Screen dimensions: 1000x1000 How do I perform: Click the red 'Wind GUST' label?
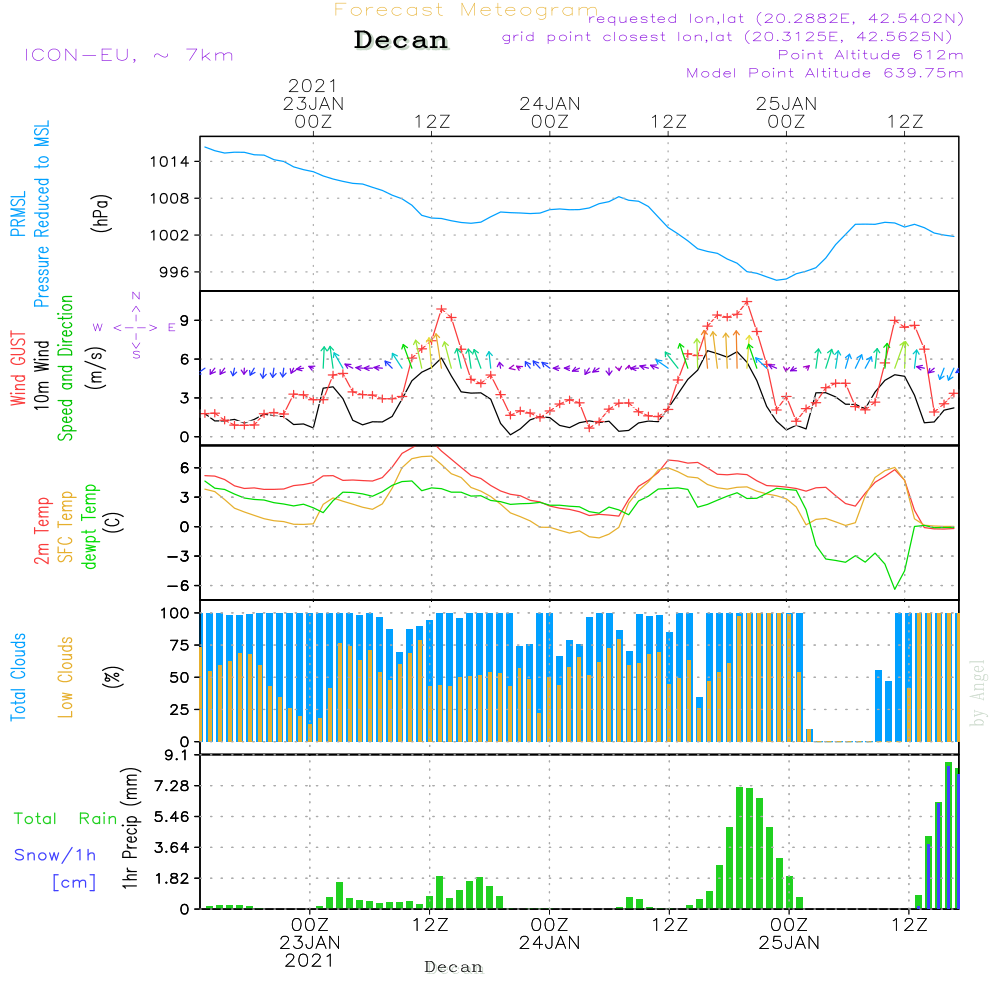(x=18, y=368)
